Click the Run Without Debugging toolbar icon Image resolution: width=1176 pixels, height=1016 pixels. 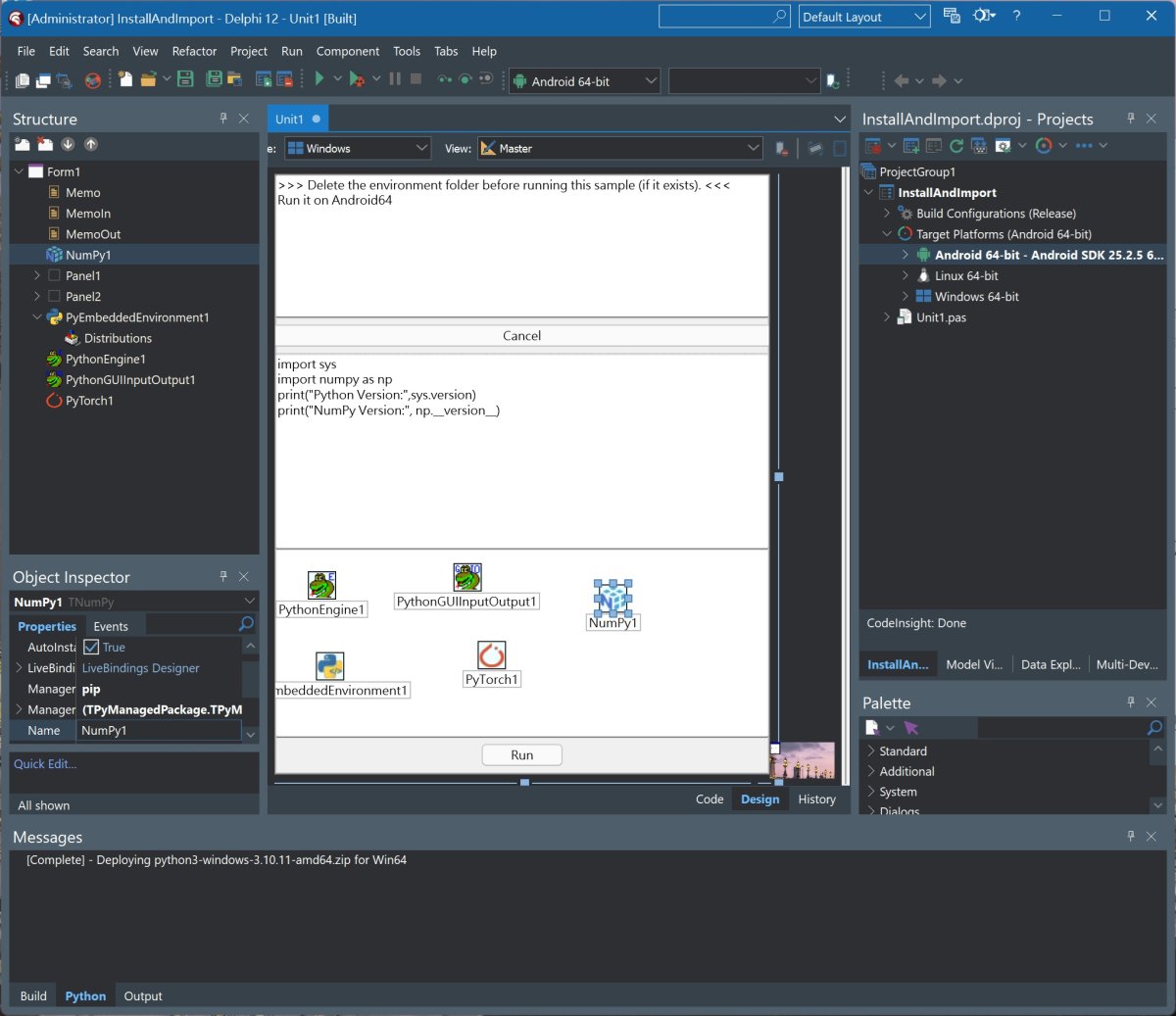(x=356, y=79)
